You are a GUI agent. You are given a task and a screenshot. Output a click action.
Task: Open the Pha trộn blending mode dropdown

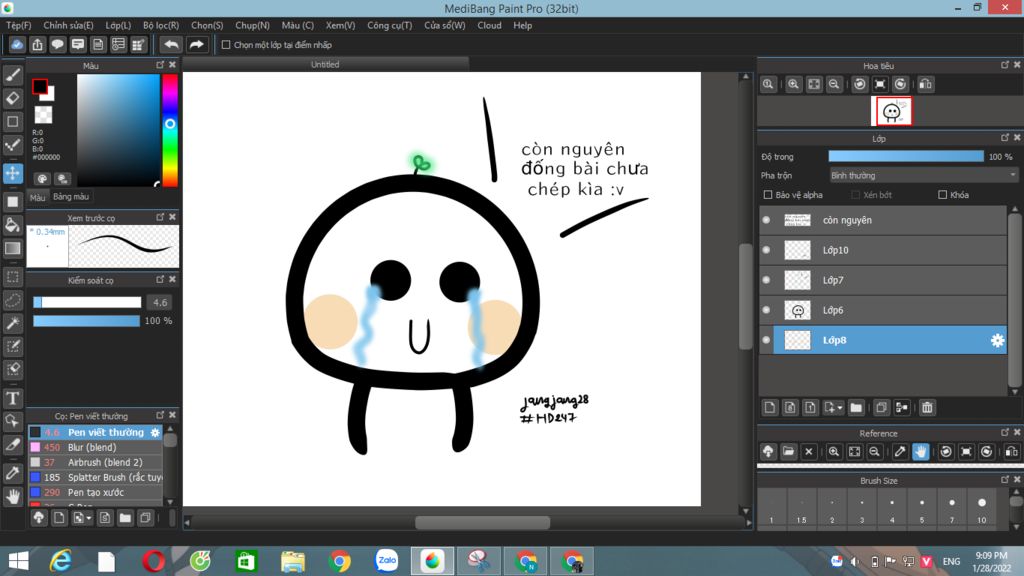click(x=923, y=176)
